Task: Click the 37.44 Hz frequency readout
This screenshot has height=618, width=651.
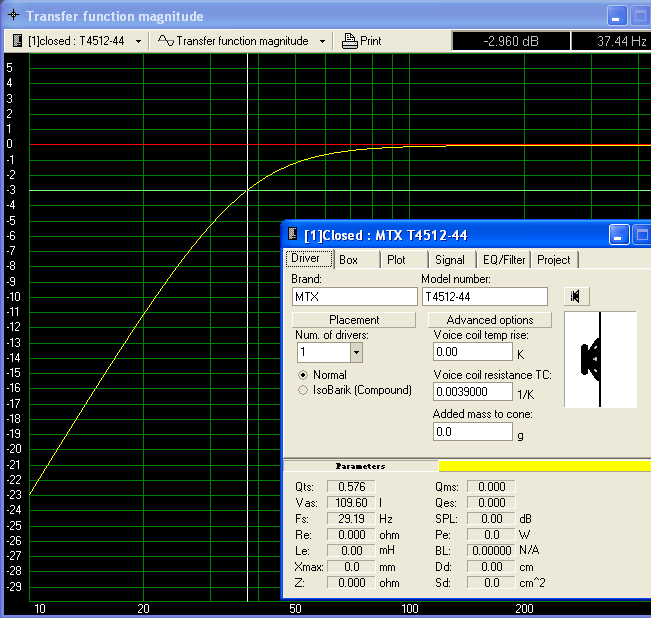Action: 612,41
